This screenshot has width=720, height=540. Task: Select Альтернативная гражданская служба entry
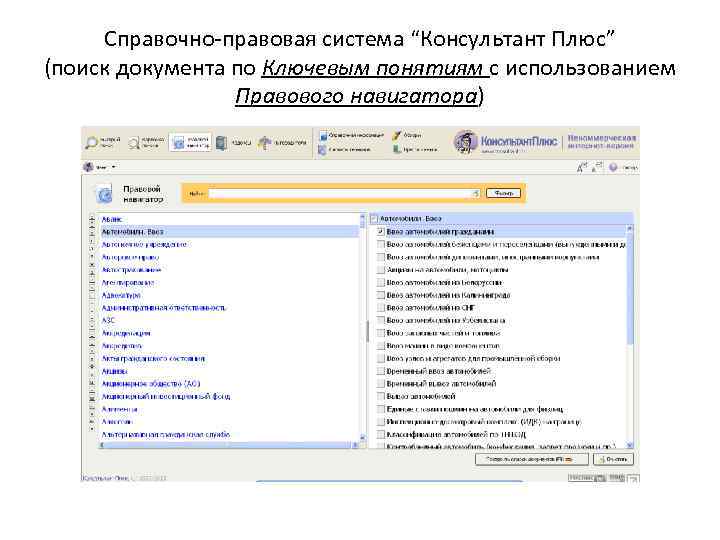tap(166, 434)
